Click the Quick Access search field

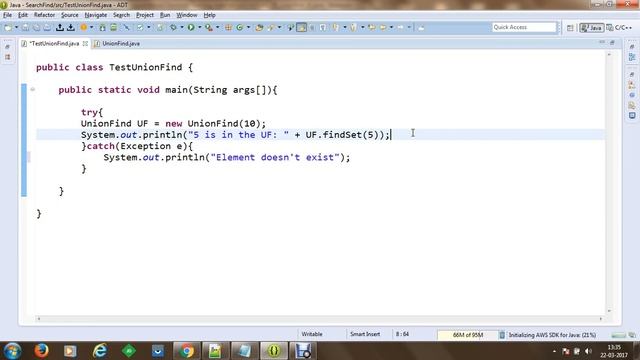[x=524, y=27]
